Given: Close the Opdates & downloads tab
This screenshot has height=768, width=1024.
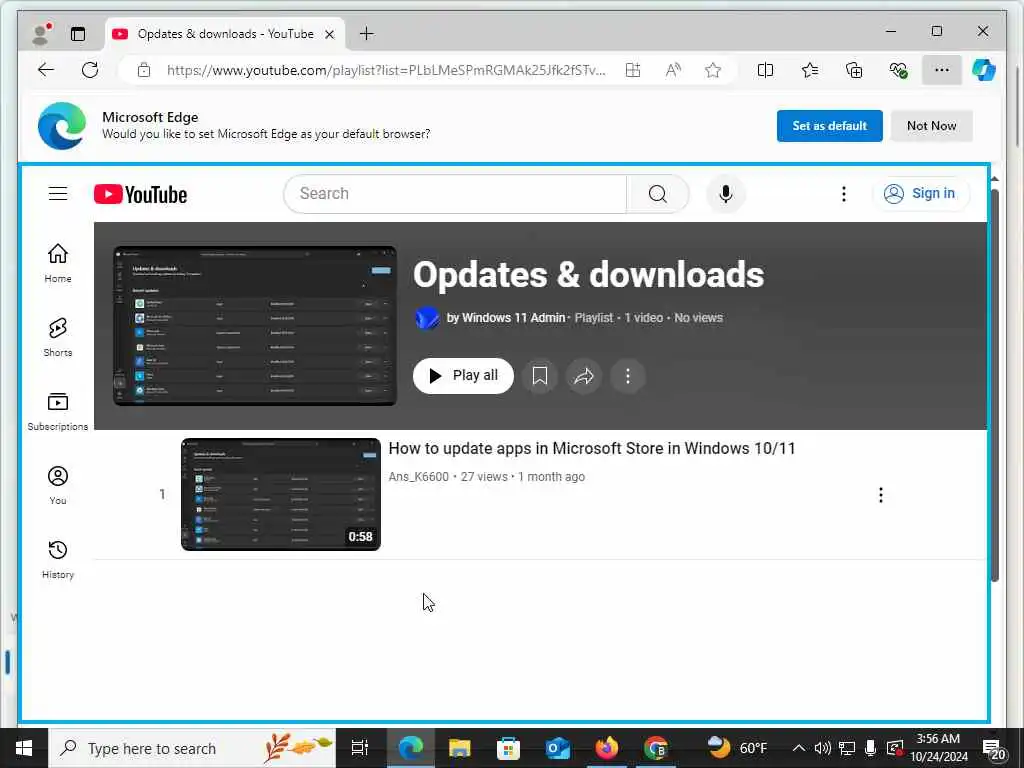Looking at the screenshot, I should click(330, 34).
